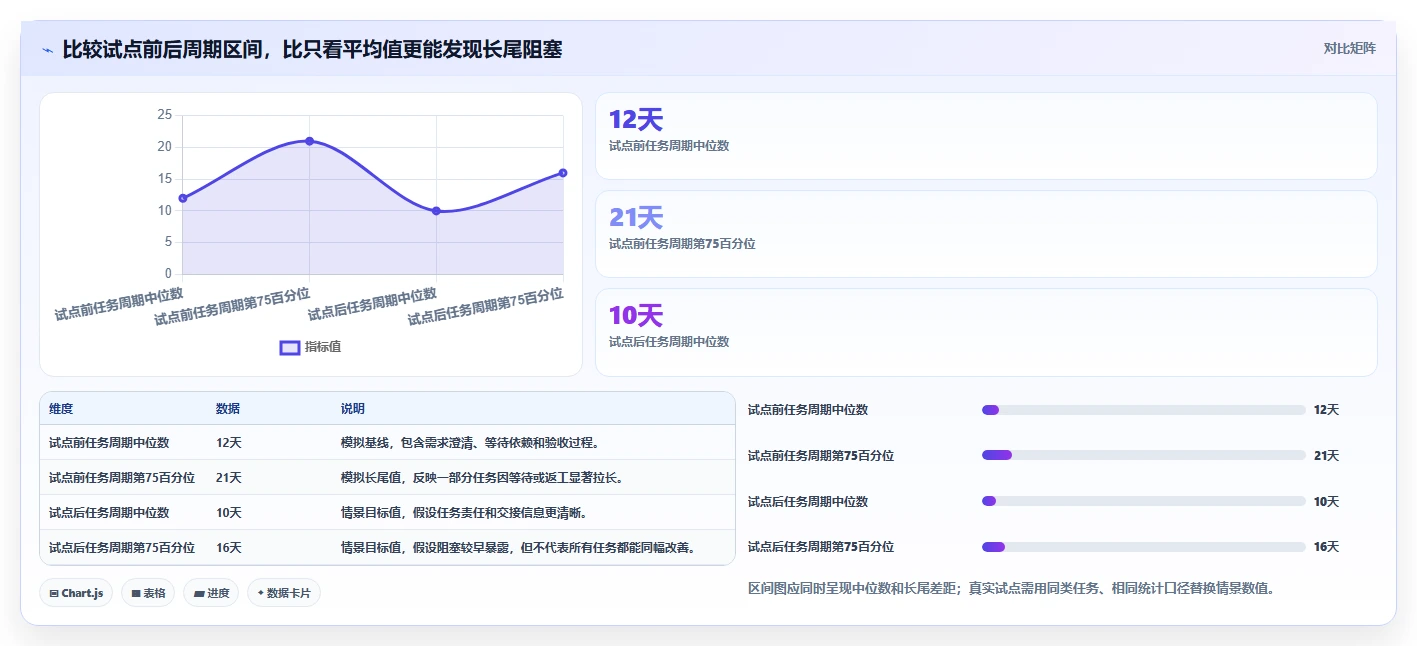Click description starting 模拟长尾值
This screenshot has height=646, width=1417.
coord(482,478)
